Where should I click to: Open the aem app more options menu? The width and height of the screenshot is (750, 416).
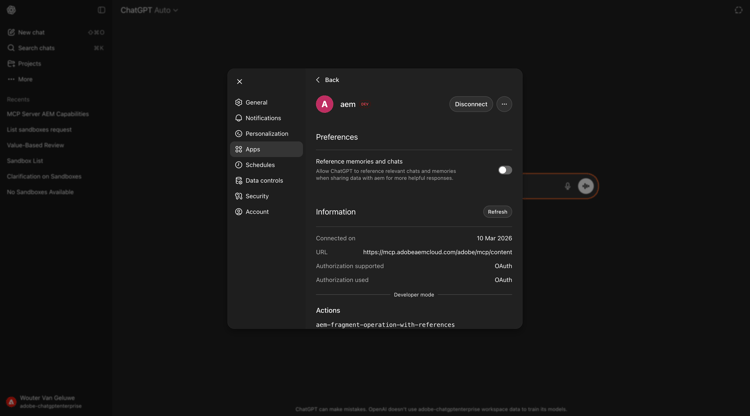point(504,104)
